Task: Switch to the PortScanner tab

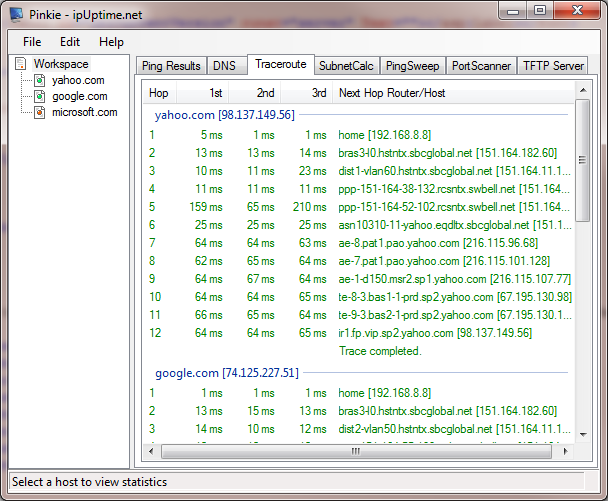Action: pyautogui.click(x=481, y=66)
